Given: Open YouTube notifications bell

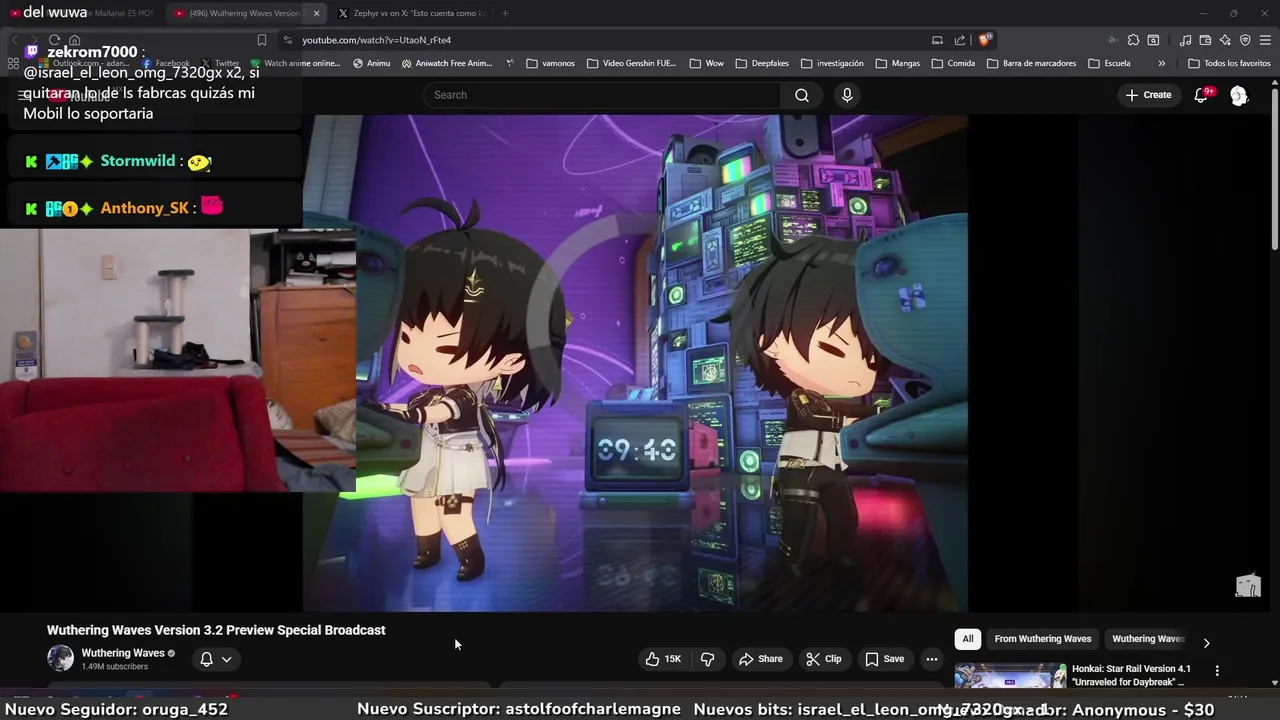Looking at the screenshot, I should point(1202,95).
